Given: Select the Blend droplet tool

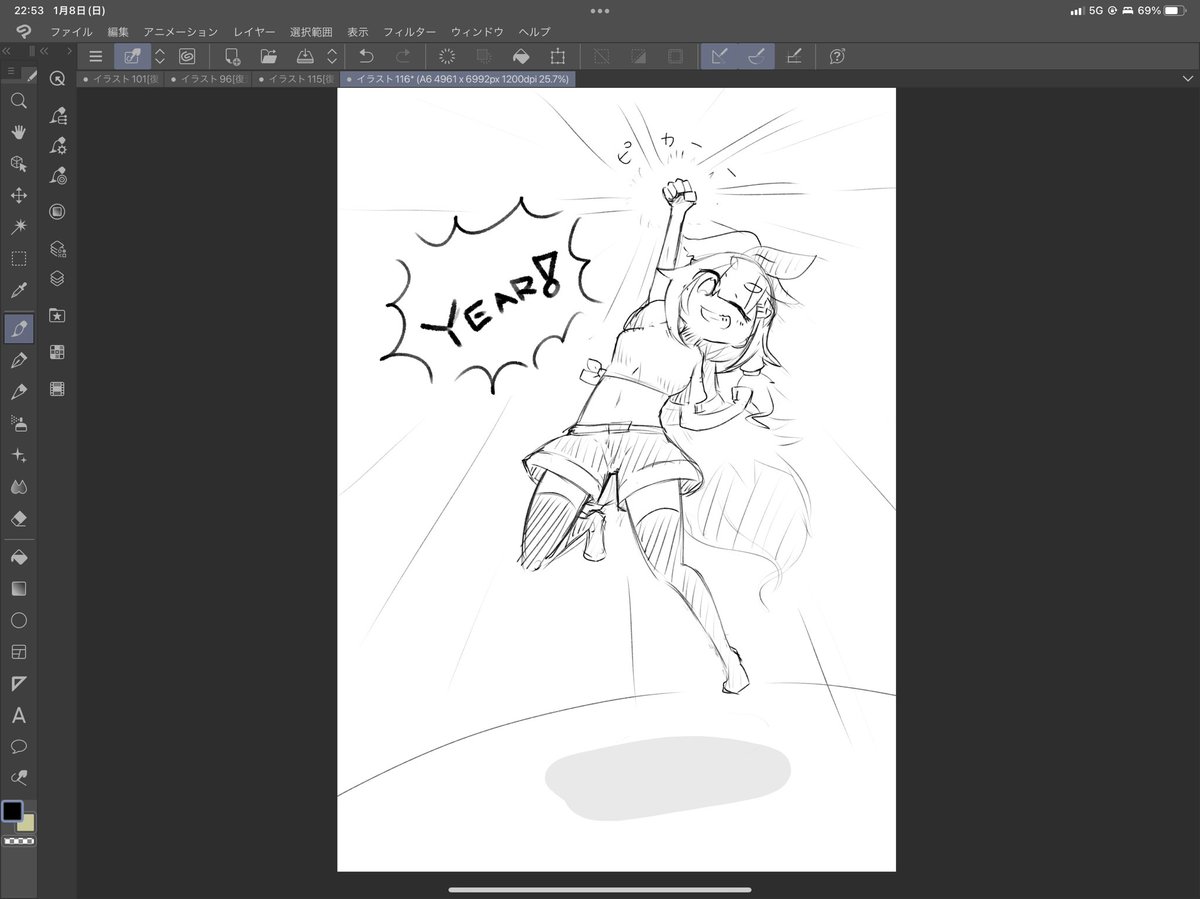Looking at the screenshot, I should click(x=18, y=487).
